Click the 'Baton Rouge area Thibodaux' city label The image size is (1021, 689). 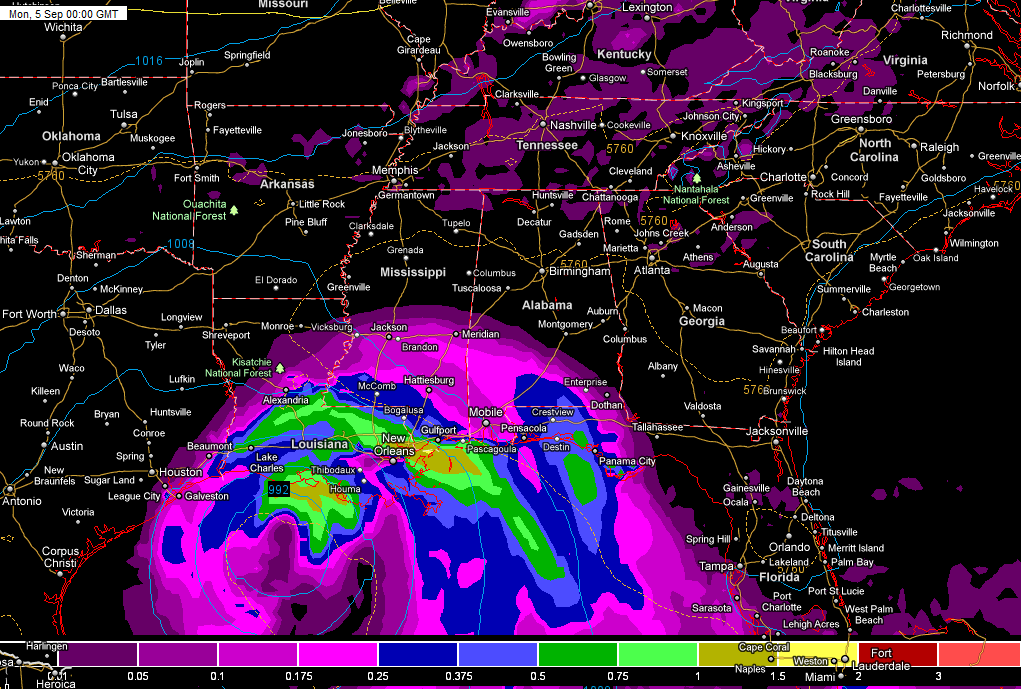[333, 470]
